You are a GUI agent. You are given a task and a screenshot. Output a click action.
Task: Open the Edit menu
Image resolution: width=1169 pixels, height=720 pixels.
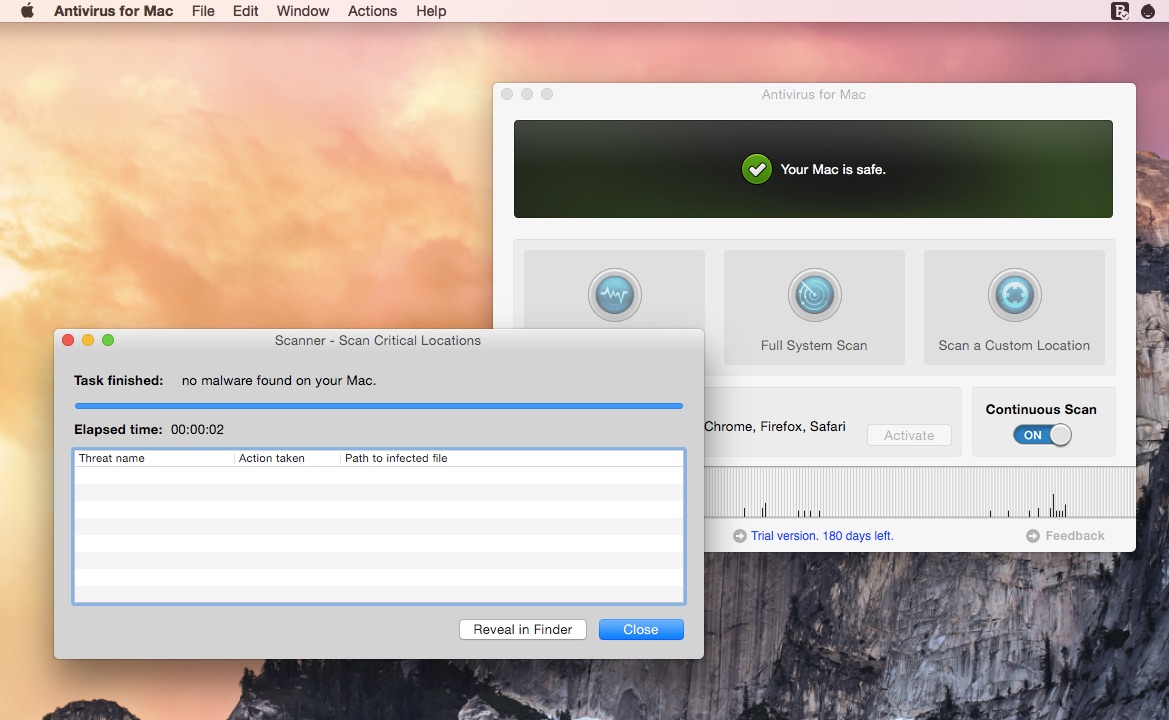(x=245, y=11)
